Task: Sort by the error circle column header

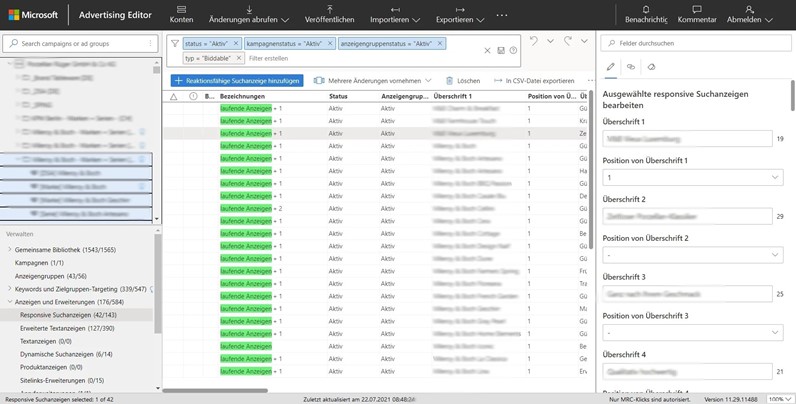Action: (193, 96)
